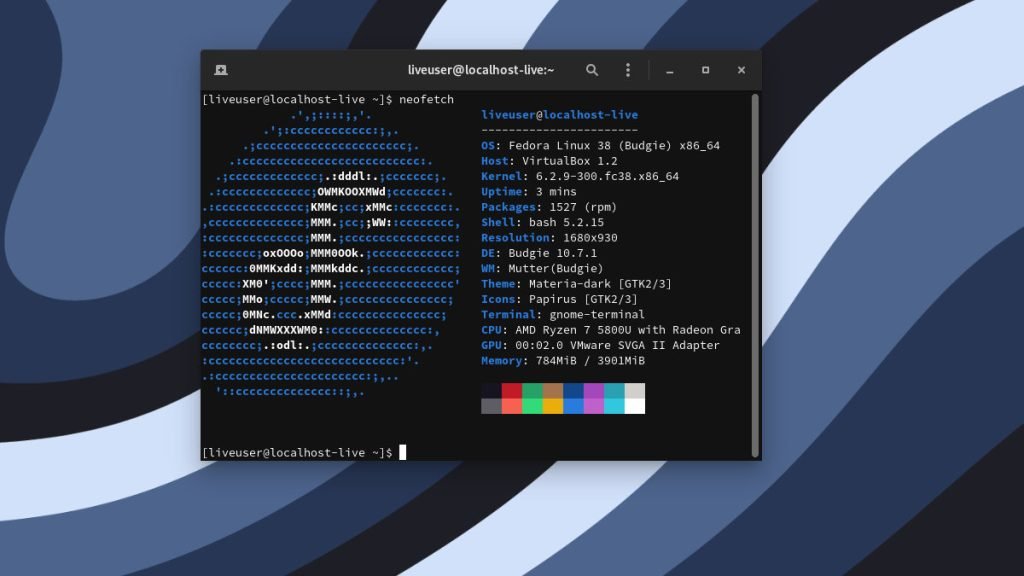The height and width of the screenshot is (576, 1024).
Task: Click the 'Memory: 784MiB / 3901MiB' line
Action: click(563, 360)
